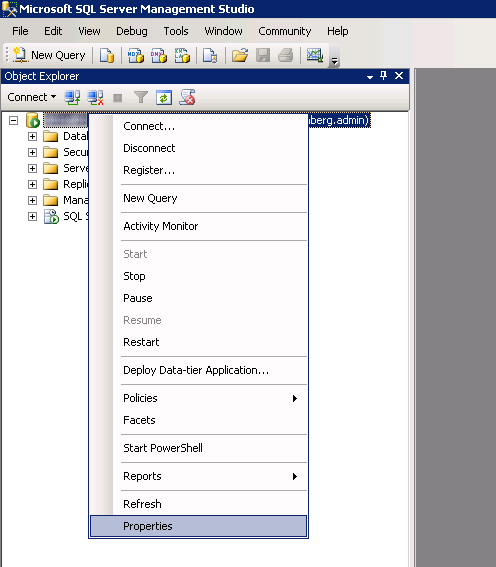Collapse the server root node
Image resolution: width=496 pixels, height=567 pixels.
pyautogui.click(x=13, y=120)
